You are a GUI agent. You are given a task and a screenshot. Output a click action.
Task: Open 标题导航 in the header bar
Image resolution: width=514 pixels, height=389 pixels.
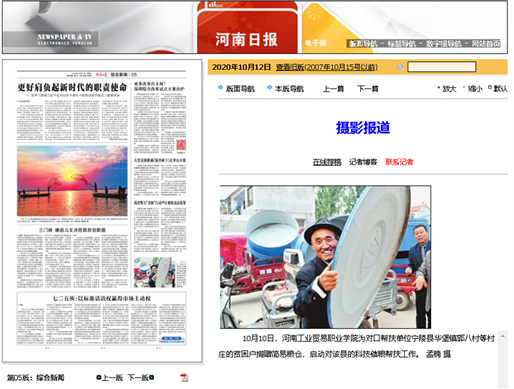click(x=401, y=44)
